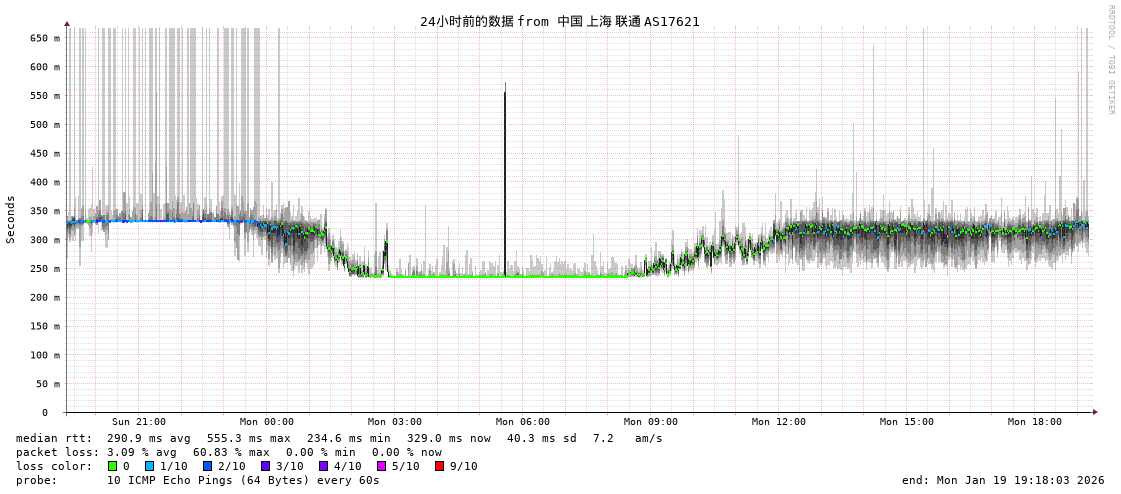The image size is (1121, 494).
Task: Click the magenta 5/10 loss swatch
Action: pyautogui.click(x=381, y=466)
